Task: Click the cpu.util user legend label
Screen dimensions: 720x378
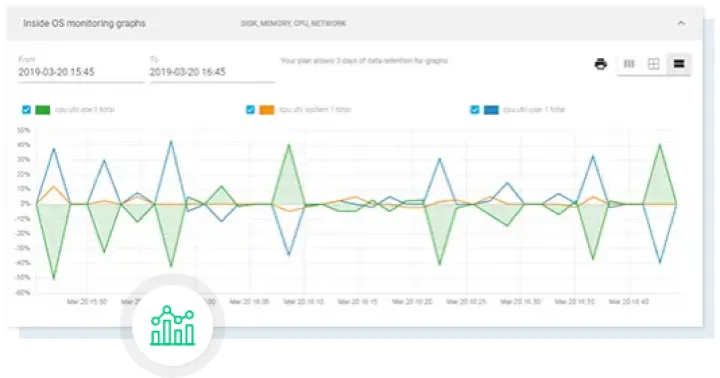Action: 534,110
